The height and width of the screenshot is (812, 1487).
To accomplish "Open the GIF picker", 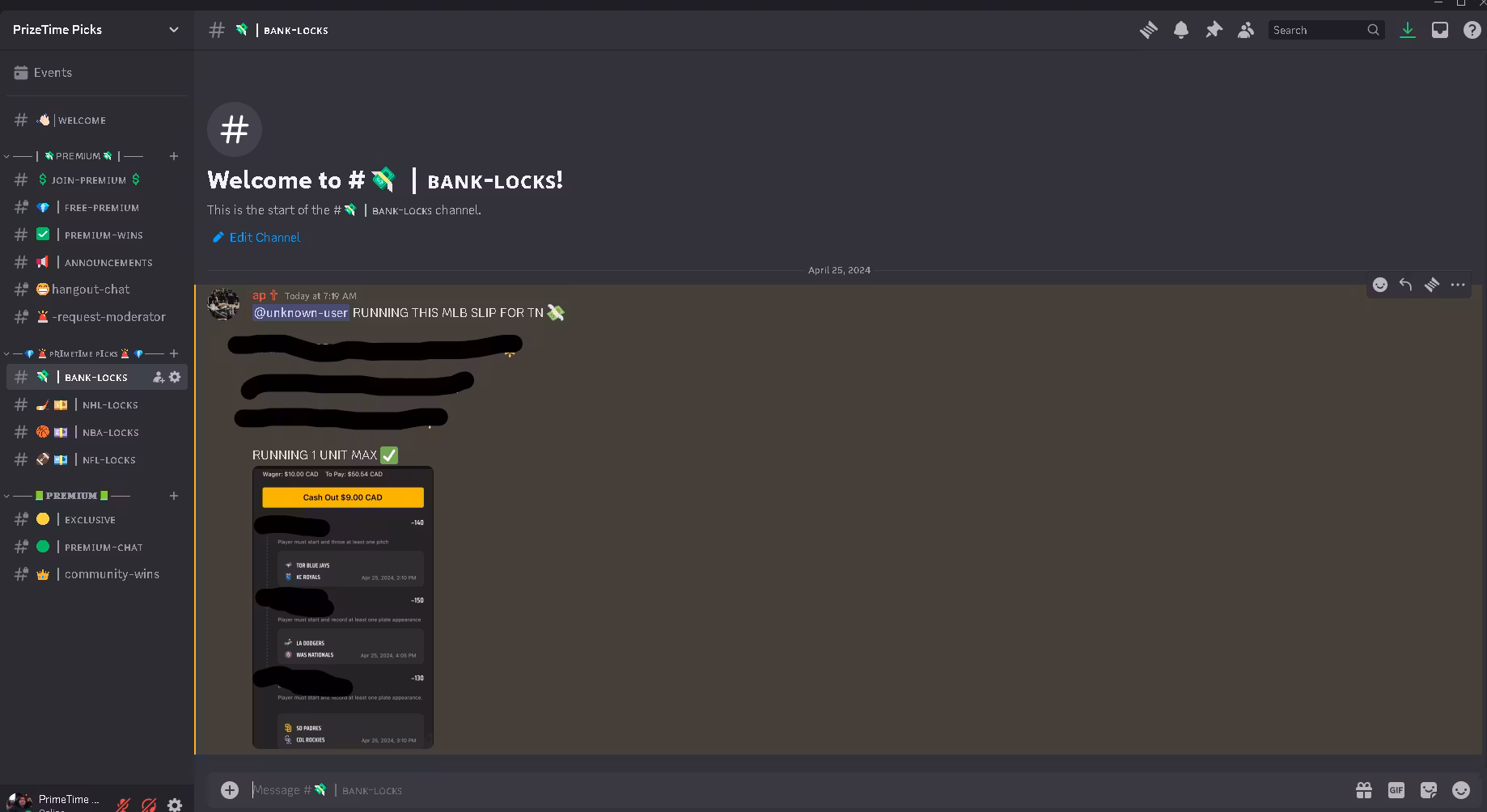I will point(1396,790).
